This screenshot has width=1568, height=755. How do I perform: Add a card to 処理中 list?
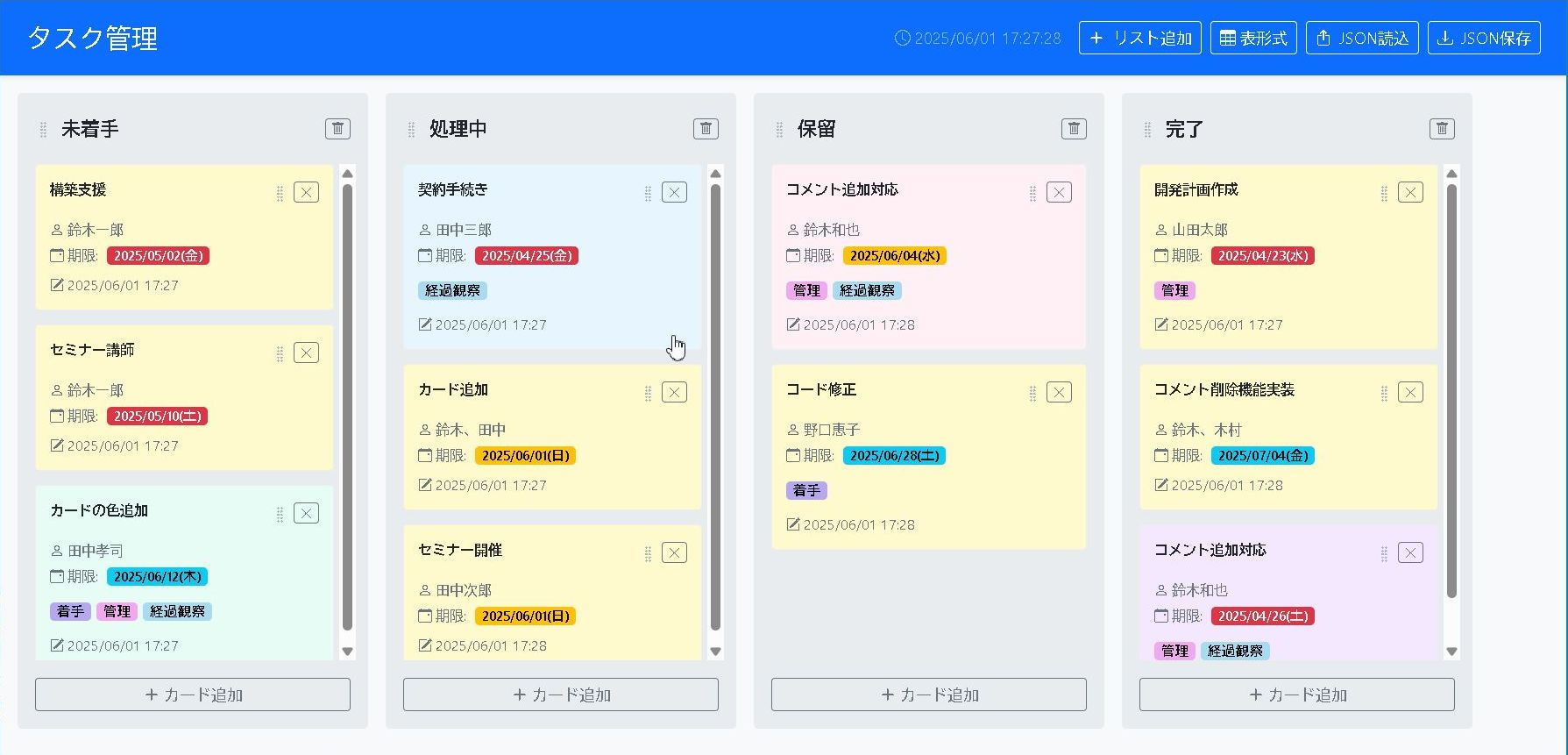pos(561,694)
